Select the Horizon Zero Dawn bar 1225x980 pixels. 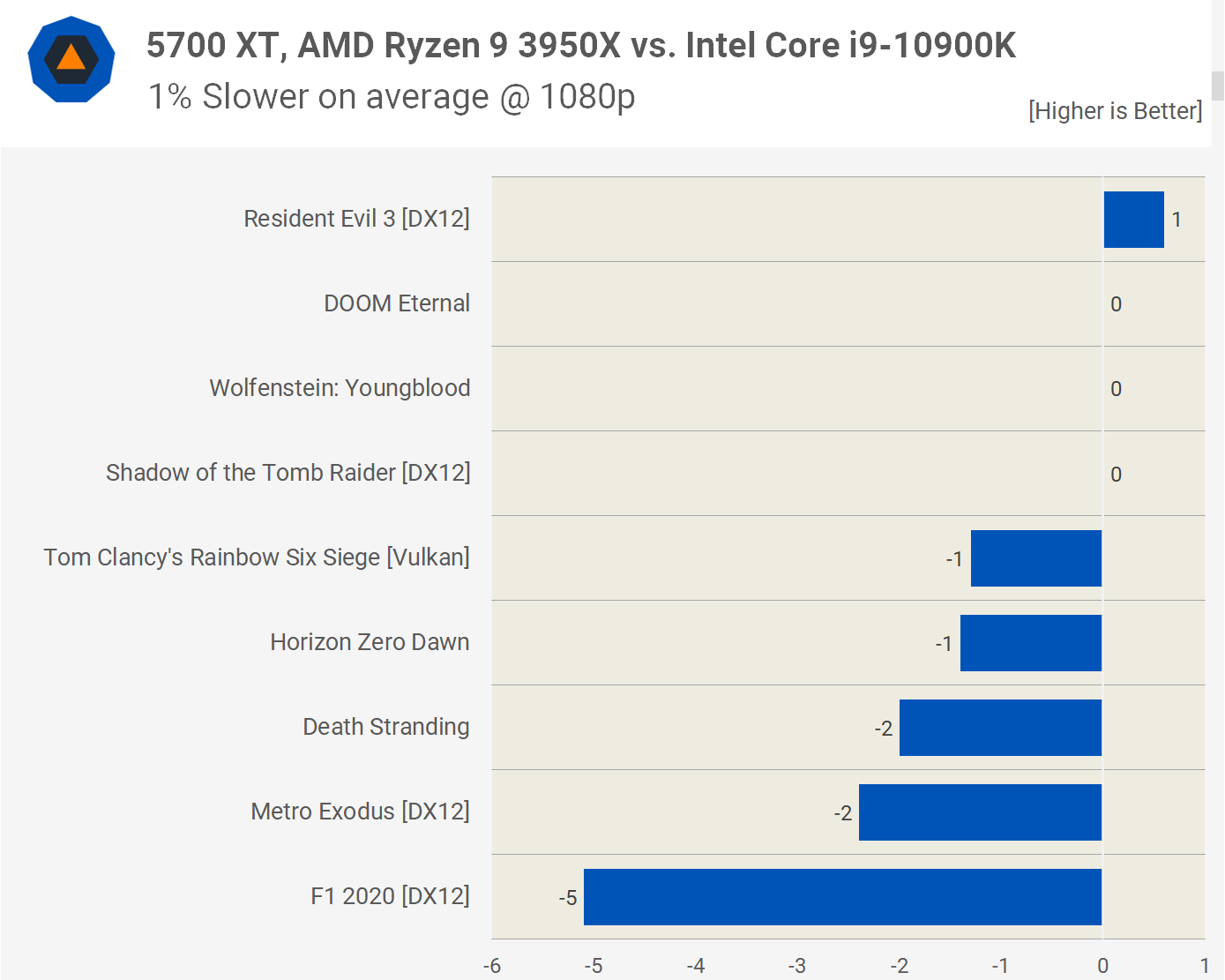[1030, 643]
